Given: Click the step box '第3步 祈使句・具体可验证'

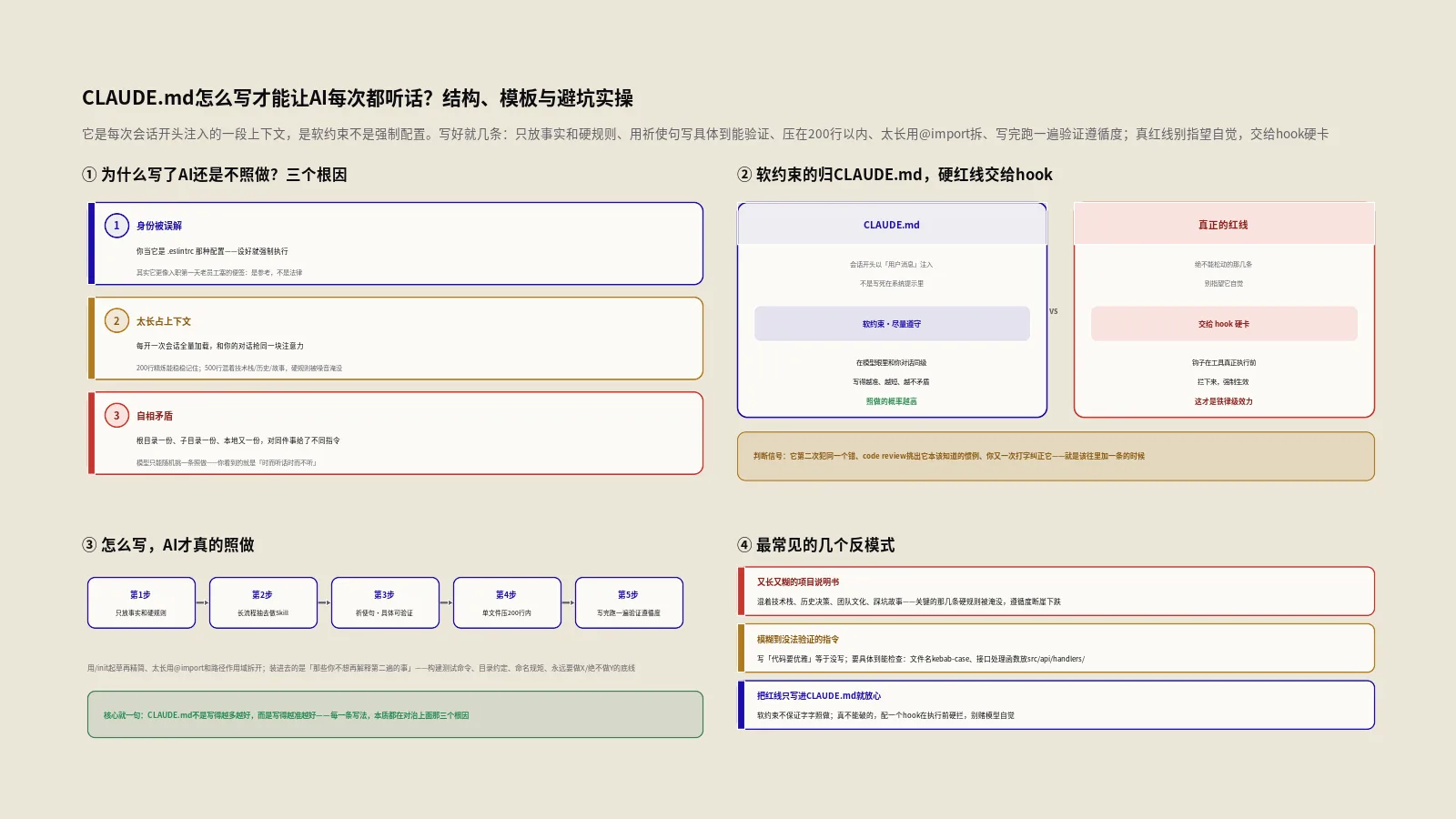Looking at the screenshot, I should point(385,602).
